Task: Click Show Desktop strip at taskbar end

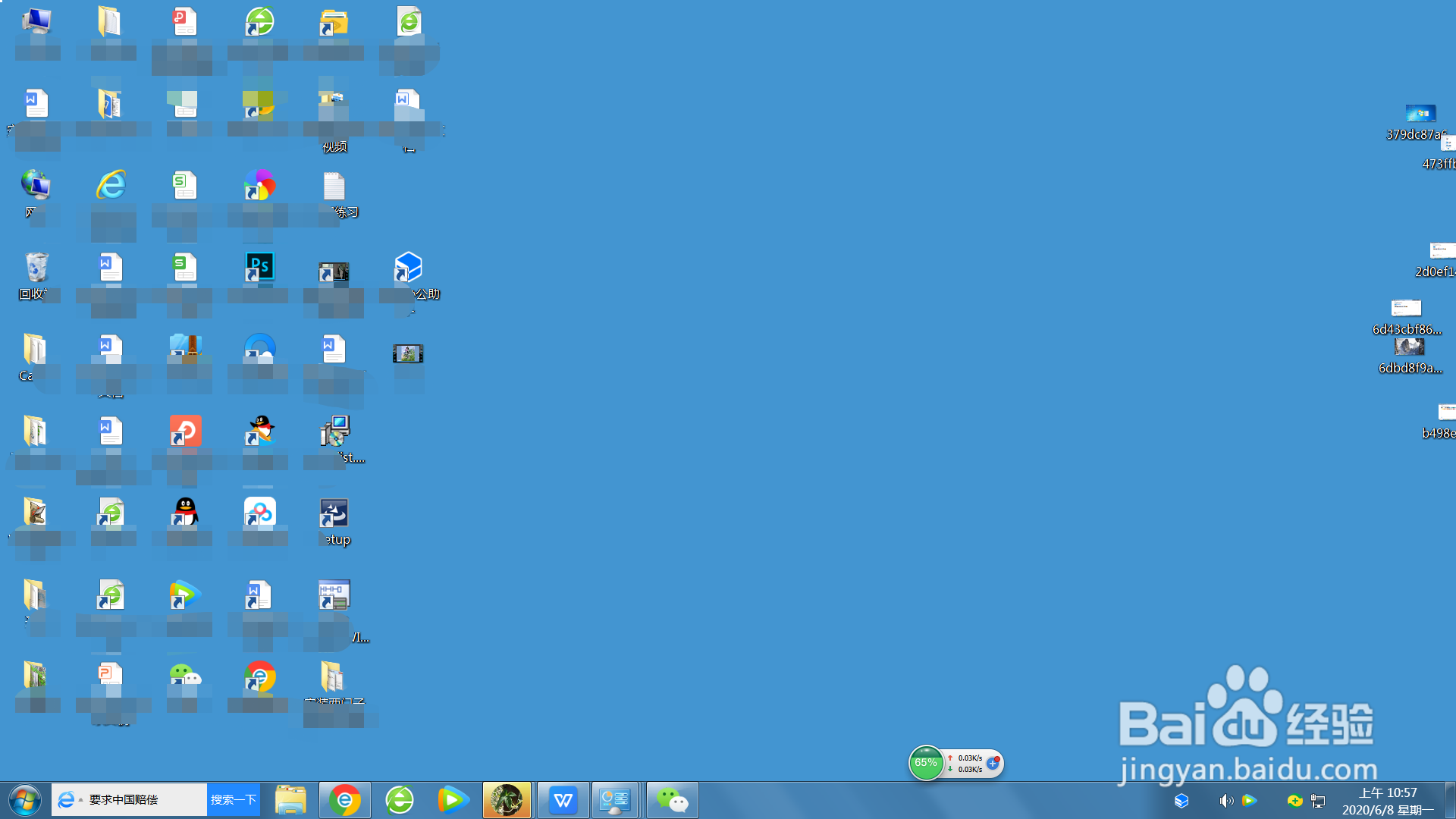Action: (x=1450, y=801)
